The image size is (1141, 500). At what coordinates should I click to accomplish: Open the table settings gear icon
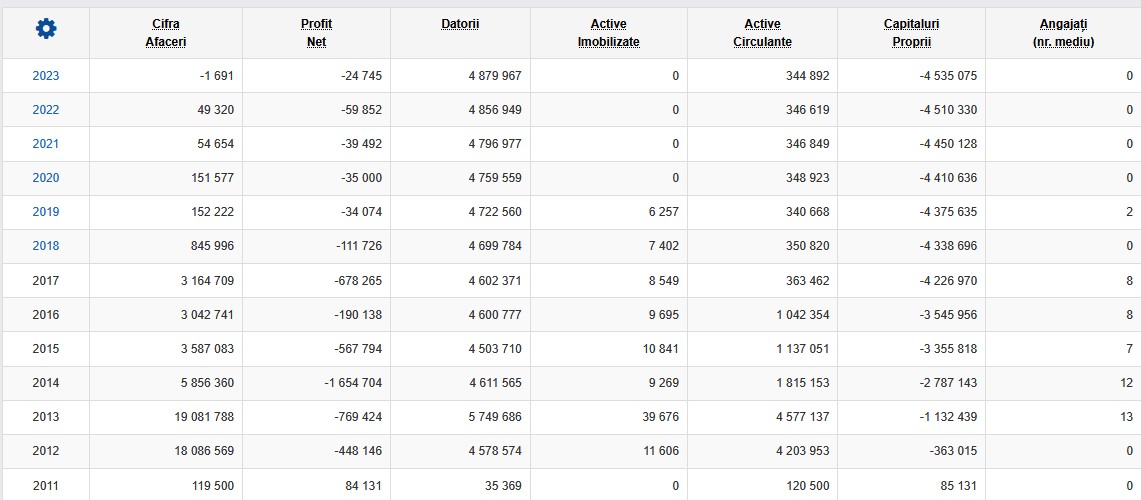[x=46, y=29]
